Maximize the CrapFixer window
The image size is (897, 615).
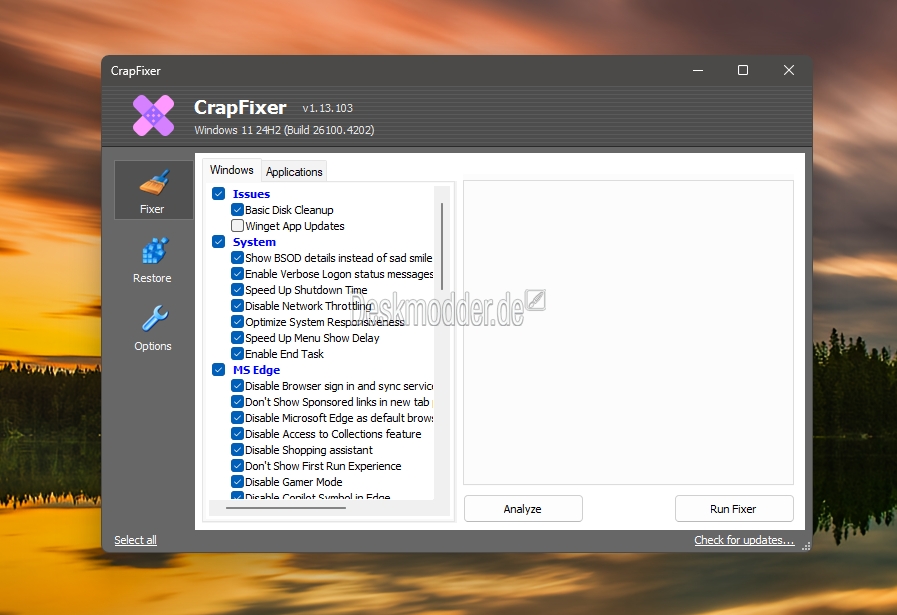(x=743, y=70)
